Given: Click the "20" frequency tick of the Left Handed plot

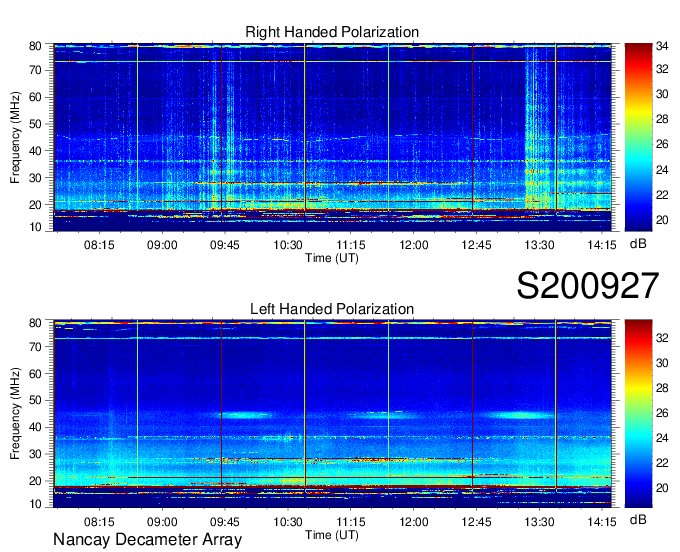Looking at the screenshot, I should [35, 481].
